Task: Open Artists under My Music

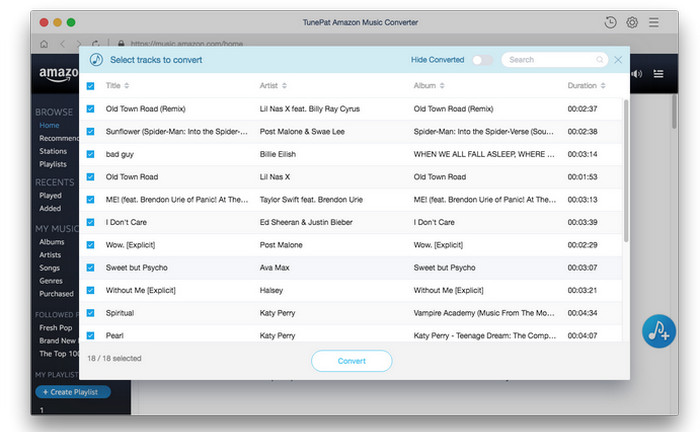Action: click(x=50, y=255)
